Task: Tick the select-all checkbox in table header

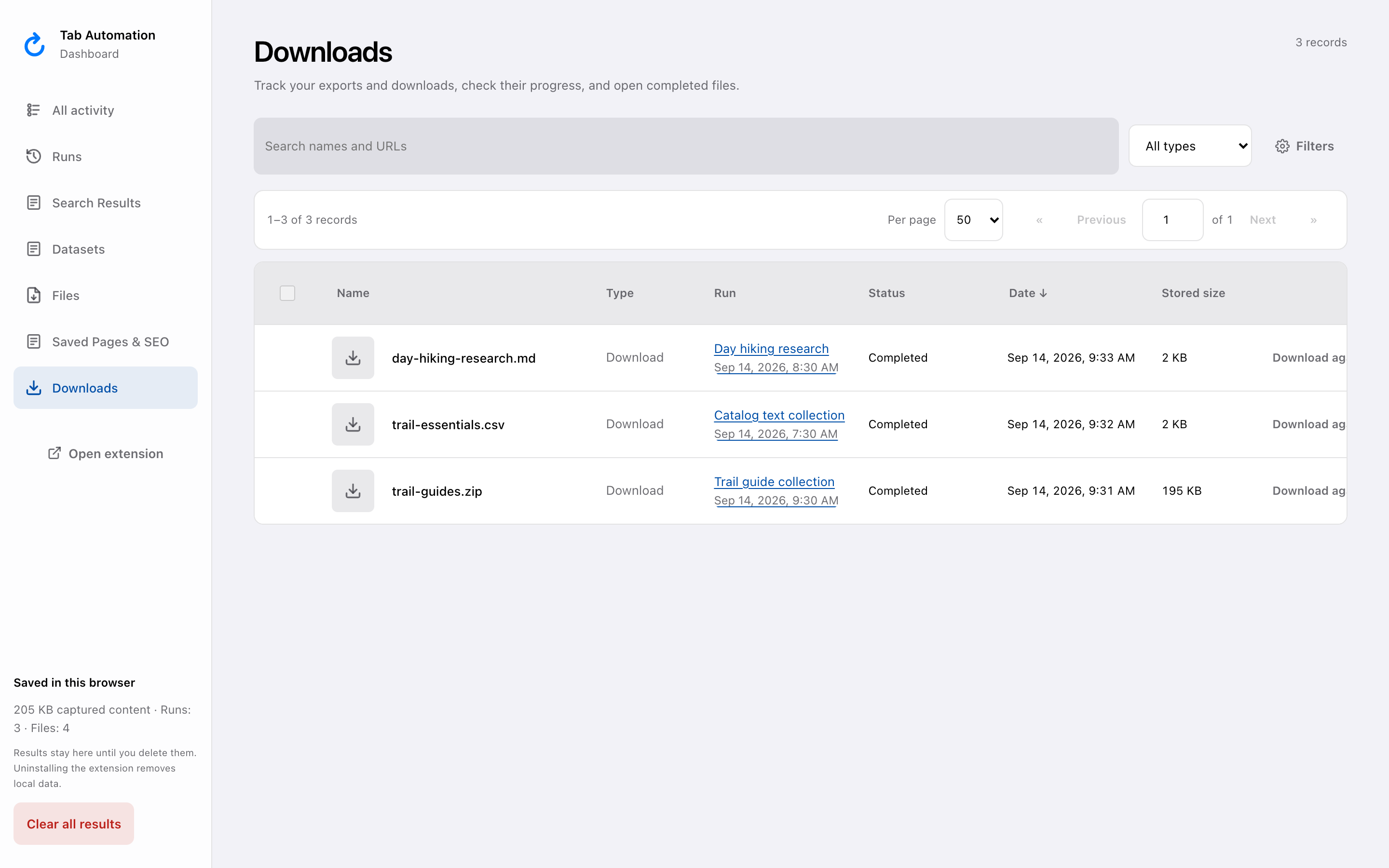Action: tap(287, 293)
